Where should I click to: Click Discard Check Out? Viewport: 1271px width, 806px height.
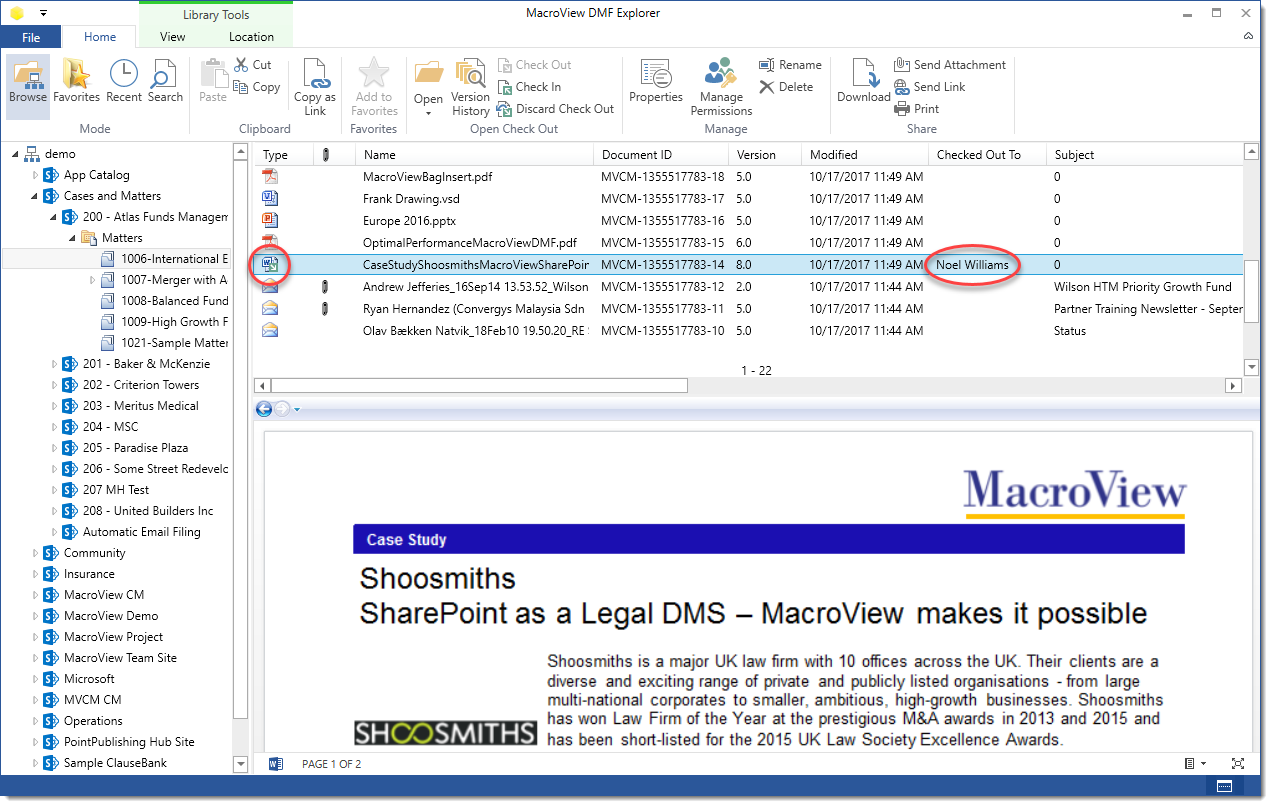pyautogui.click(x=555, y=109)
